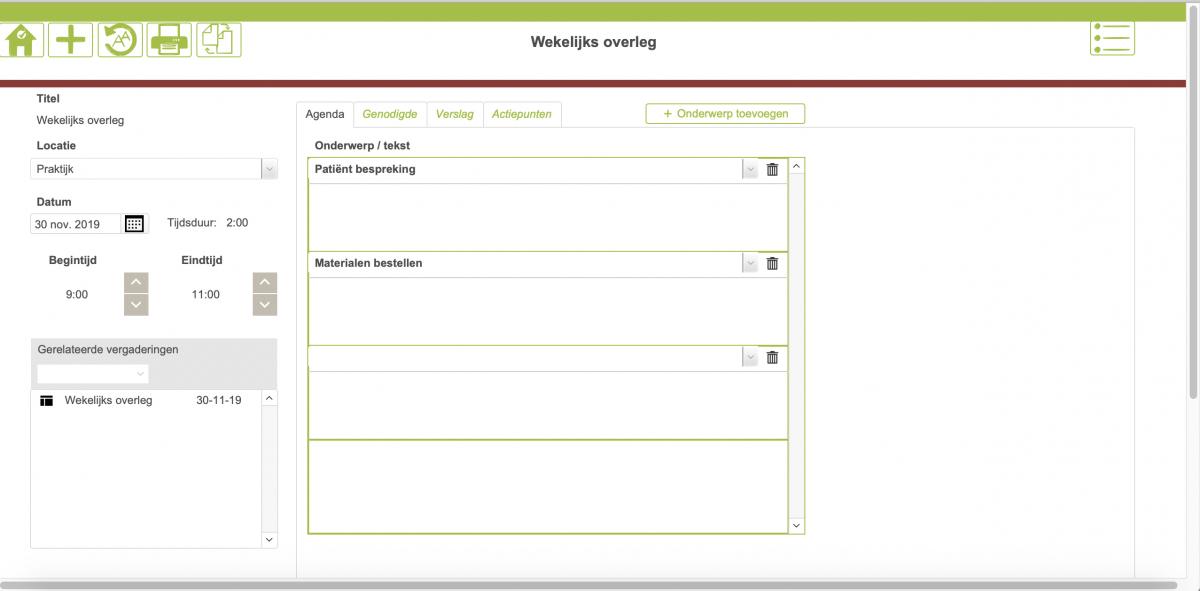Click the Eindtijd value 11:00
The height and width of the screenshot is (591, 1200).
[206, 295]
